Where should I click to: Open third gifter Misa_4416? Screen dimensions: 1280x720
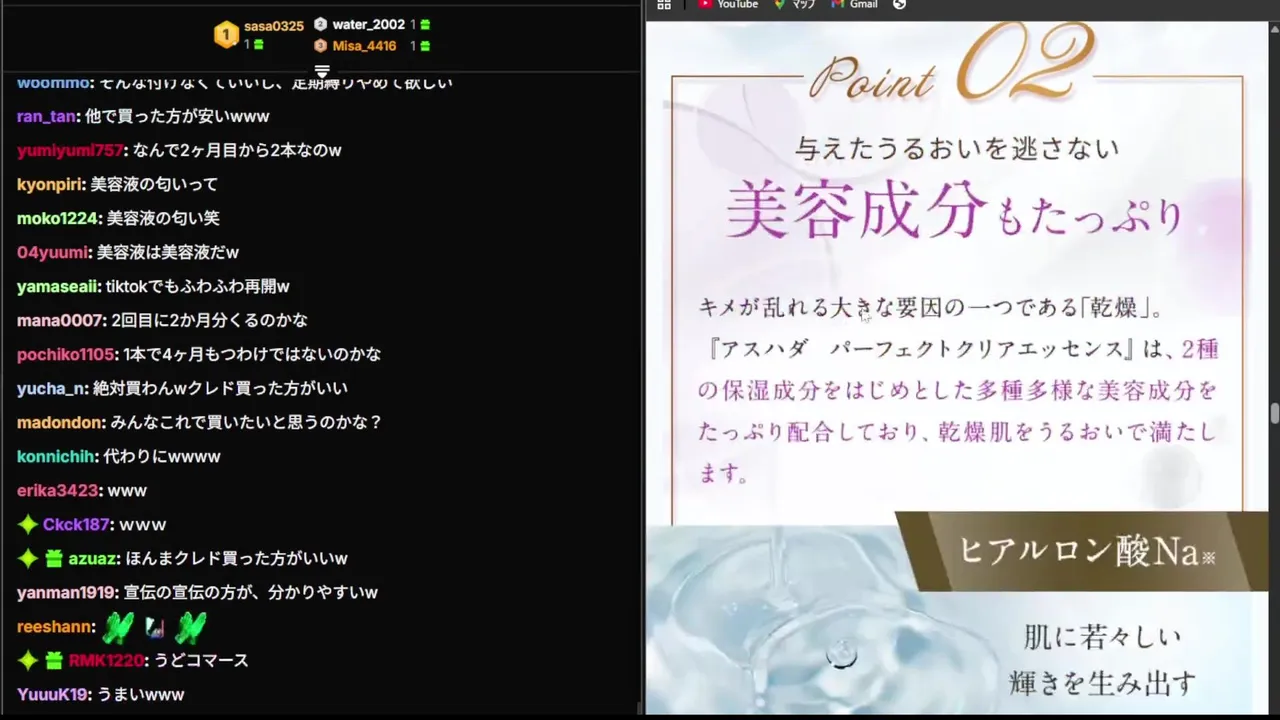[364, 46]
